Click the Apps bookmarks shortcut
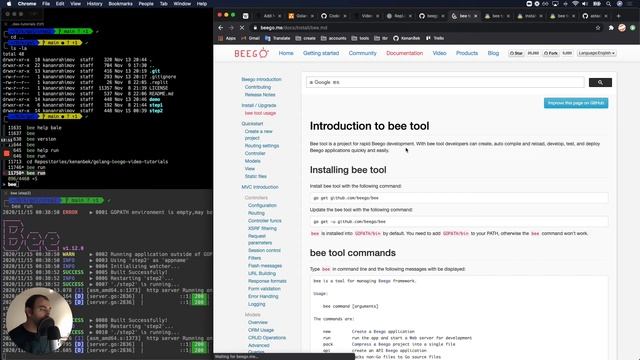Viewport: 640px width, 360px height. pyautogui.click(x=227, y=38)
